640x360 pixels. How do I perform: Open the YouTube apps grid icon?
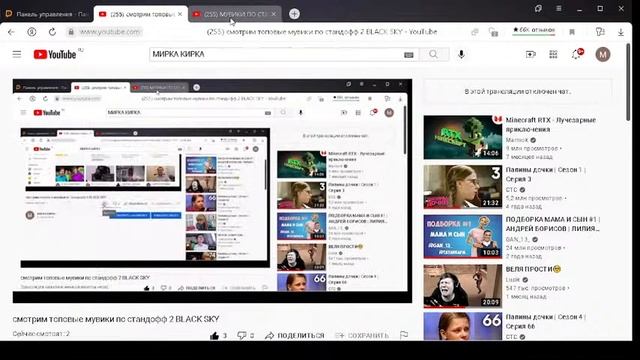553,54
